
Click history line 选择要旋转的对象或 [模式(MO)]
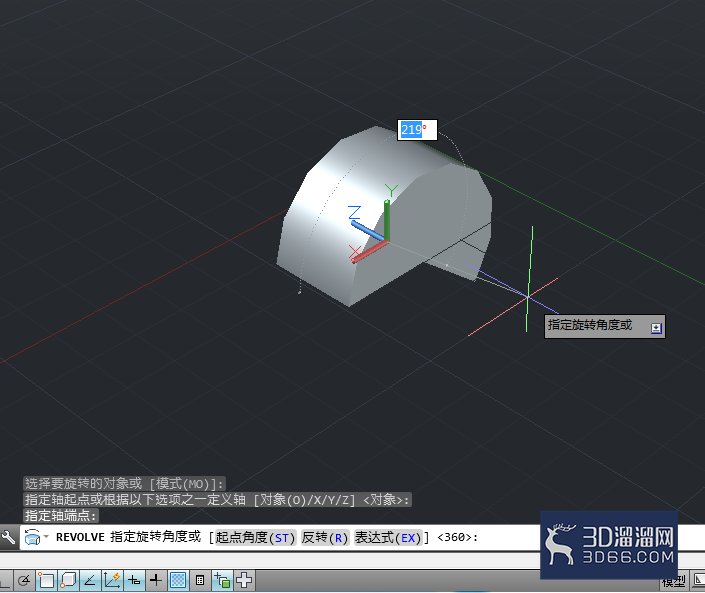coord(124,484)
